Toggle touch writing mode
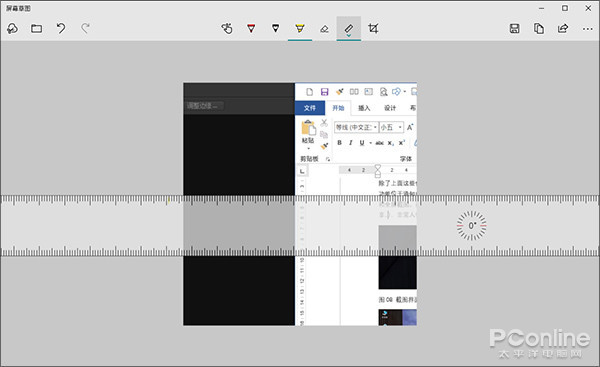Screen dimensions: 600x367 pyautogui.click(x=227, y=28)
